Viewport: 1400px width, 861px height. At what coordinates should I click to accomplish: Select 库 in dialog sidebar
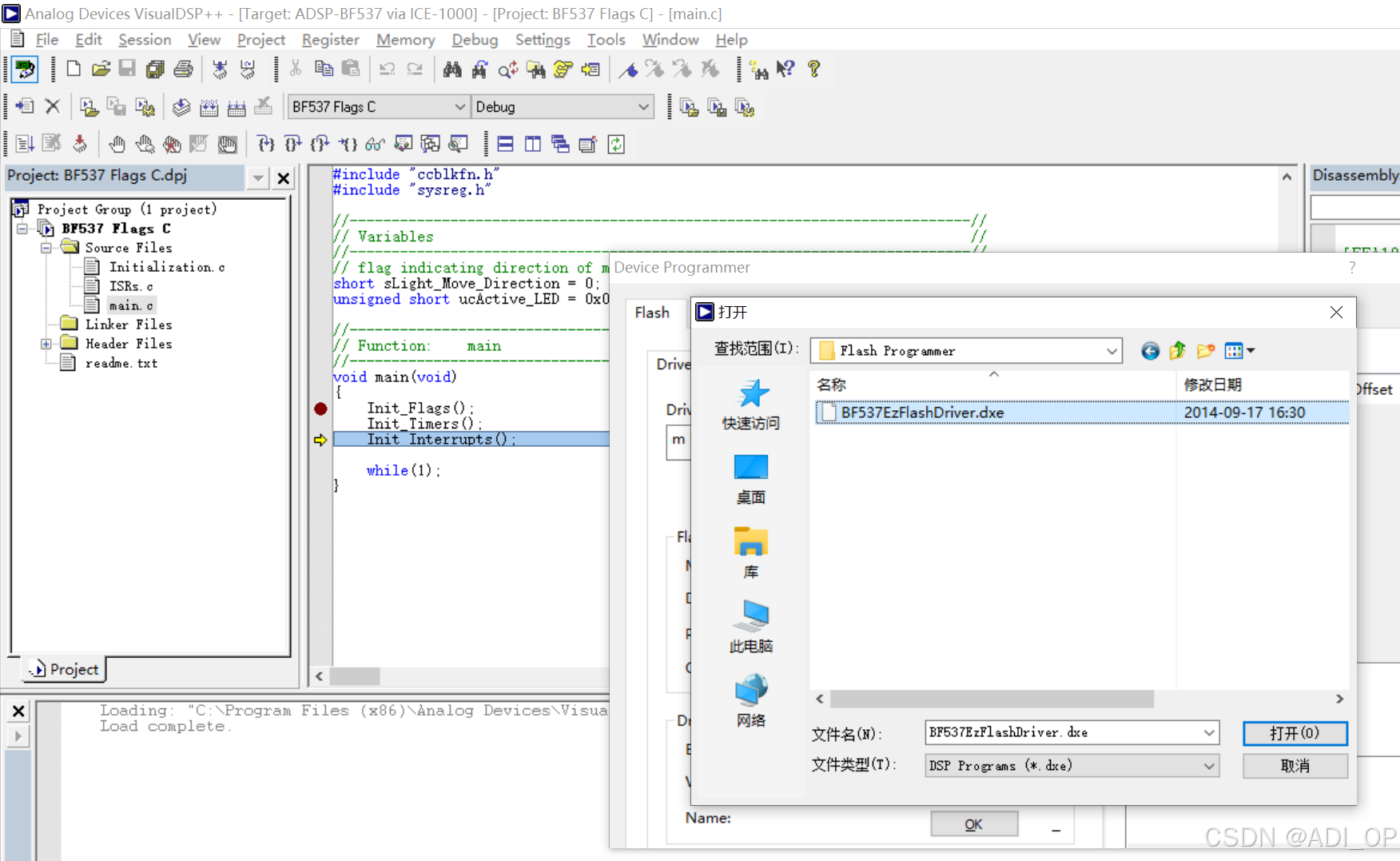pyautogui.click(x=751, y=553)
